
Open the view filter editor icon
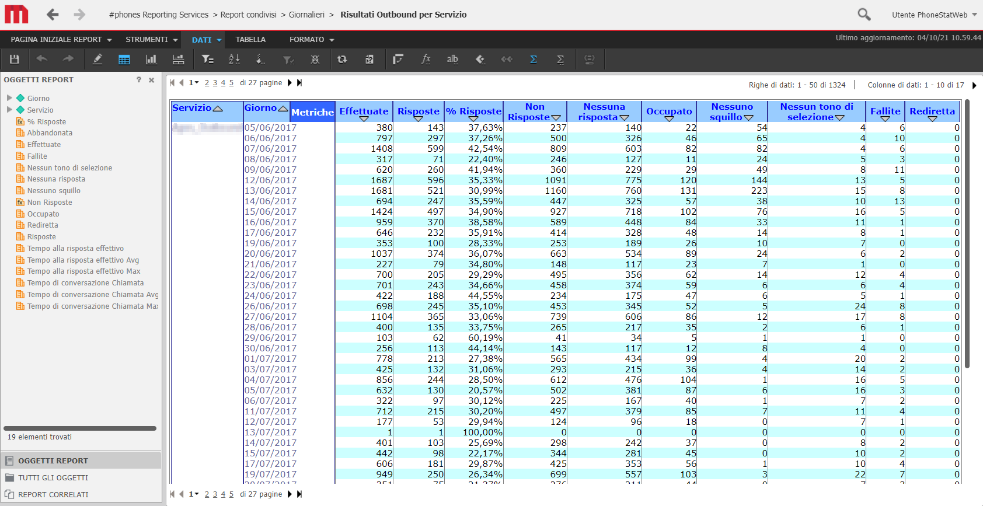click(208, 60)
